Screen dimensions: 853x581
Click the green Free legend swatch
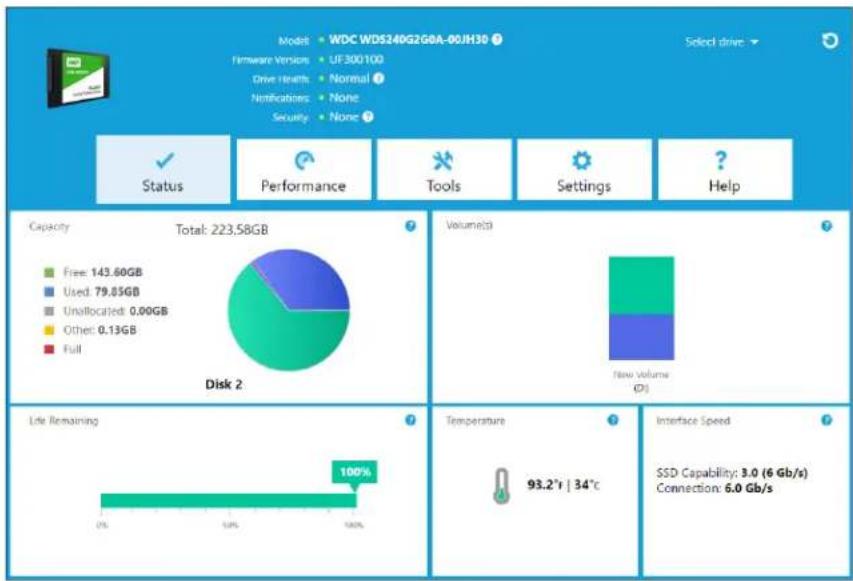coord(49,273)
